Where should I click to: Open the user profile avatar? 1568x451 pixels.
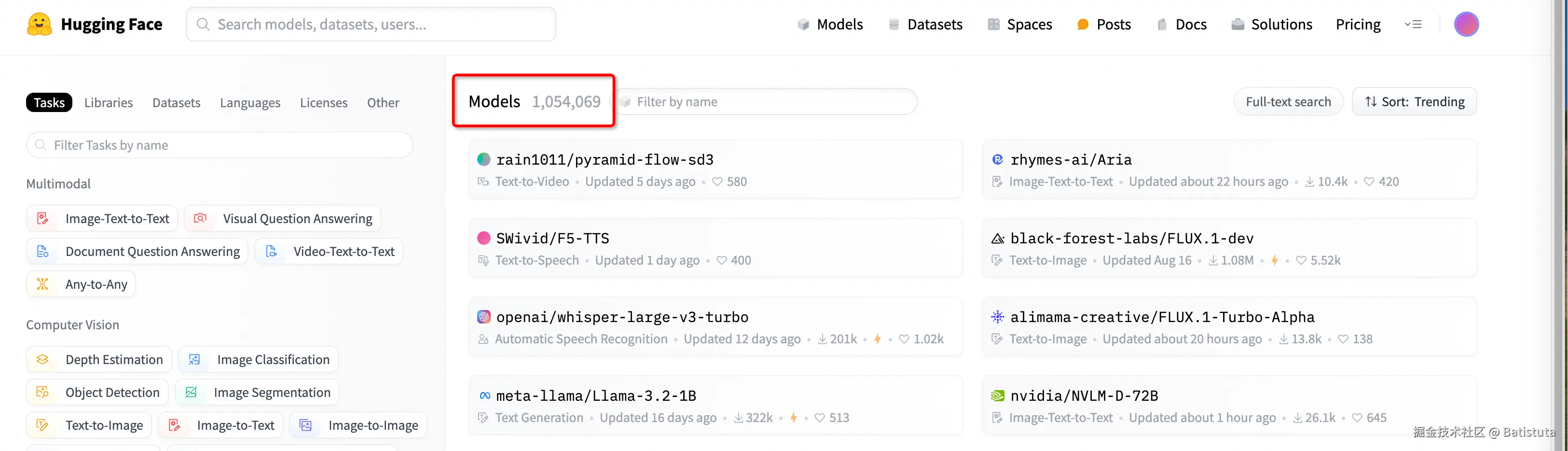(x=1466, y=24)
